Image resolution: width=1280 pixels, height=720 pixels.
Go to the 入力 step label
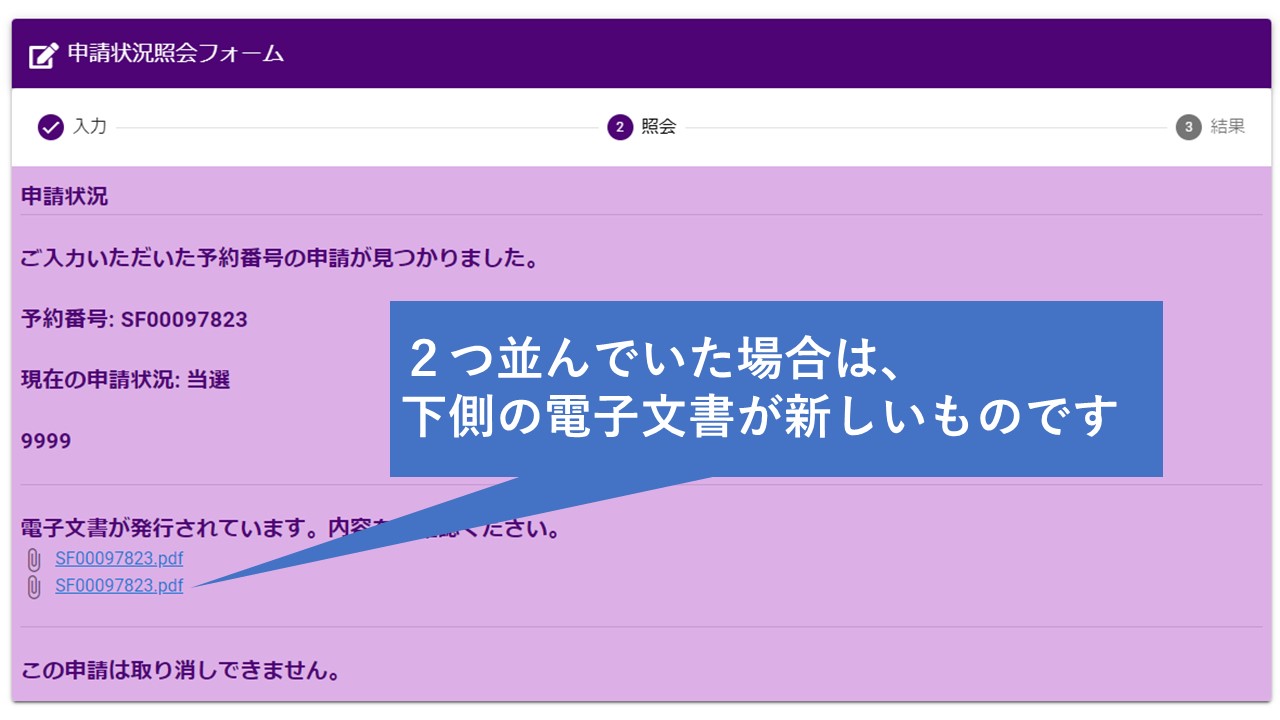pyautogui.click(x=89, y=127)
